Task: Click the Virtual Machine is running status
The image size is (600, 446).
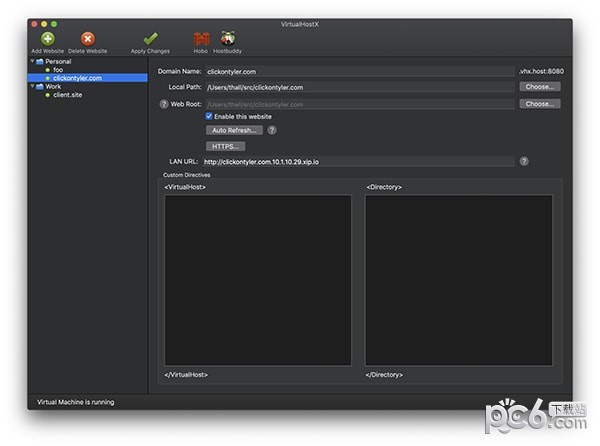Action: 75,402
